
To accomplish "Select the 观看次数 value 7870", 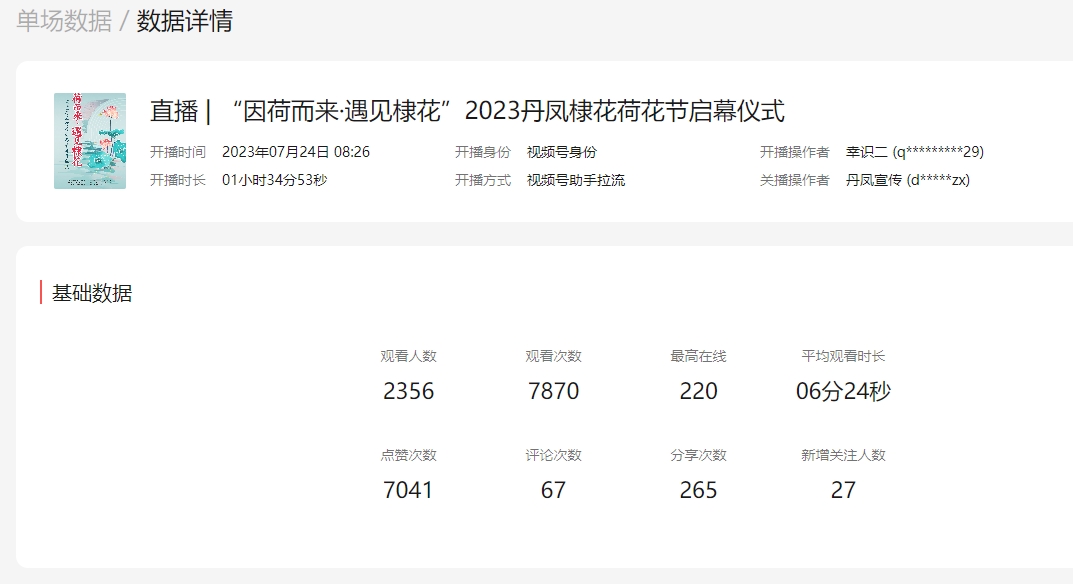I will pyautogui.click(x=554, y=391).
